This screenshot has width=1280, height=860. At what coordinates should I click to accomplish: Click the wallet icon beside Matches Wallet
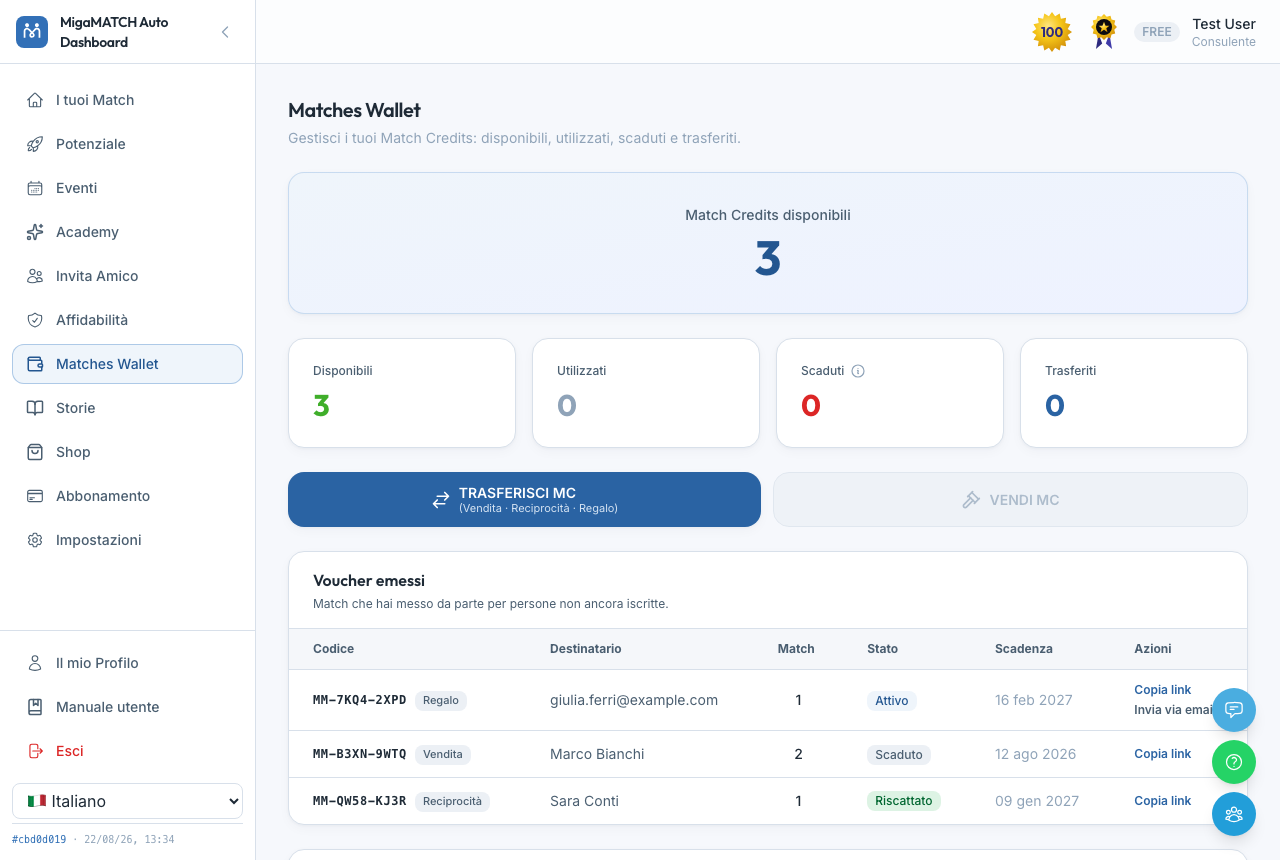point(35,364)
